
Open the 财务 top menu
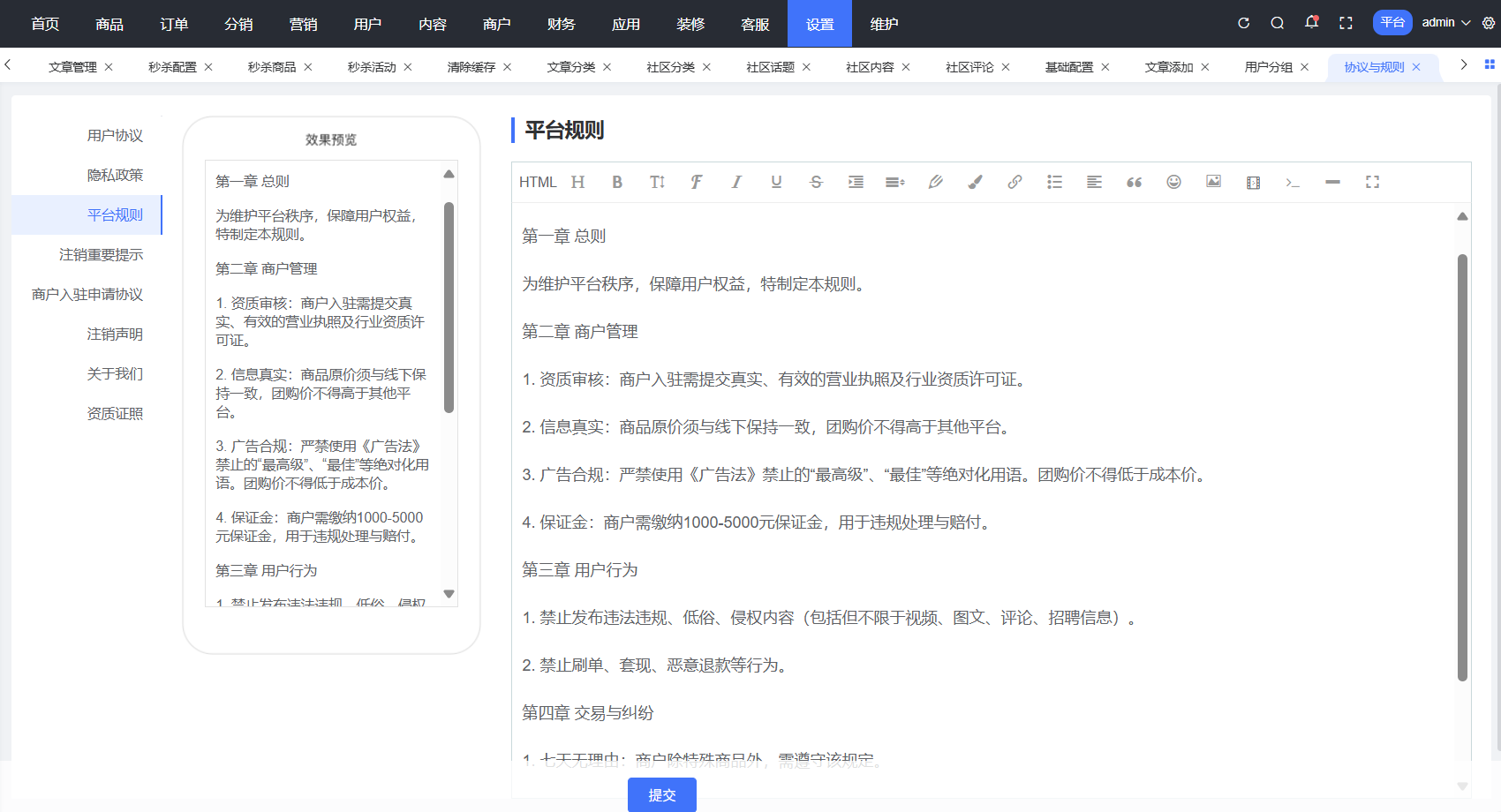[562, 24]
